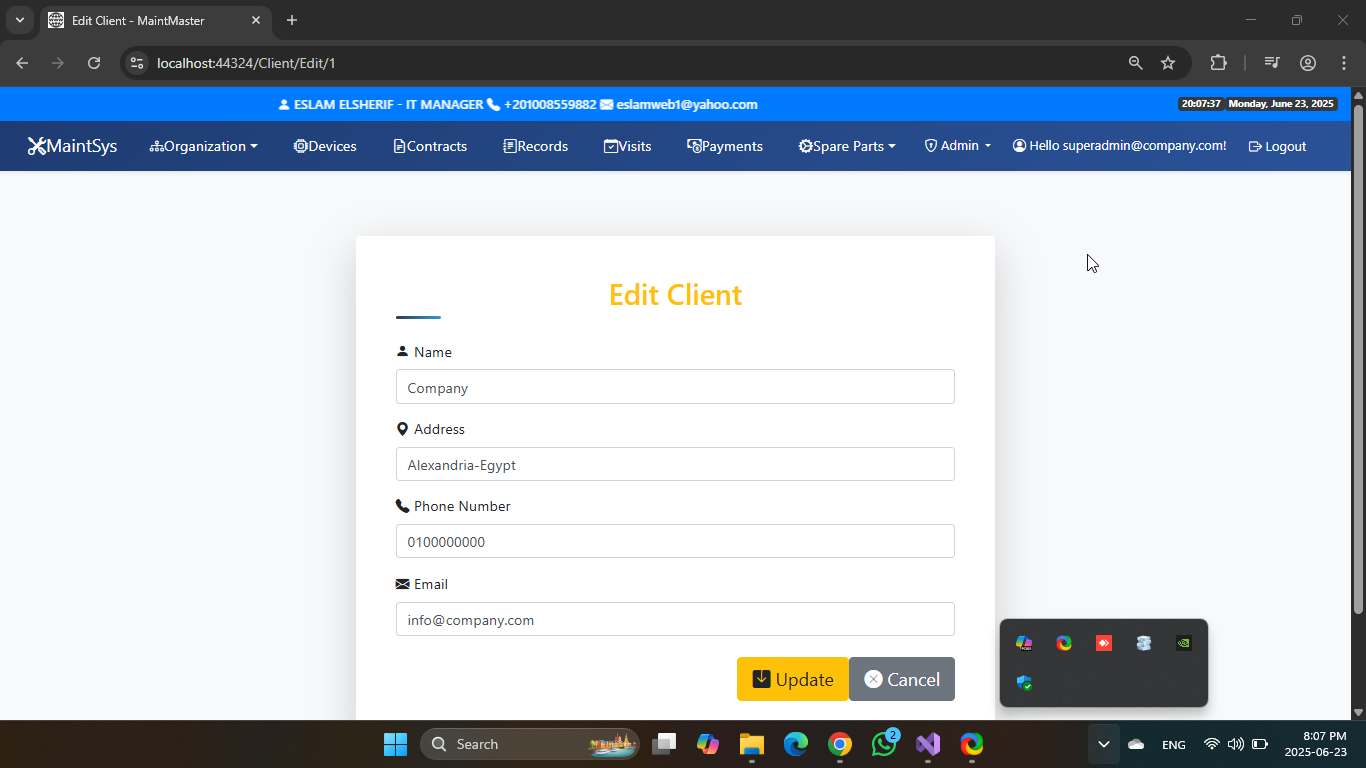Click into the Address field
The image size is (1366, 768).
click(x=675, y=464)
